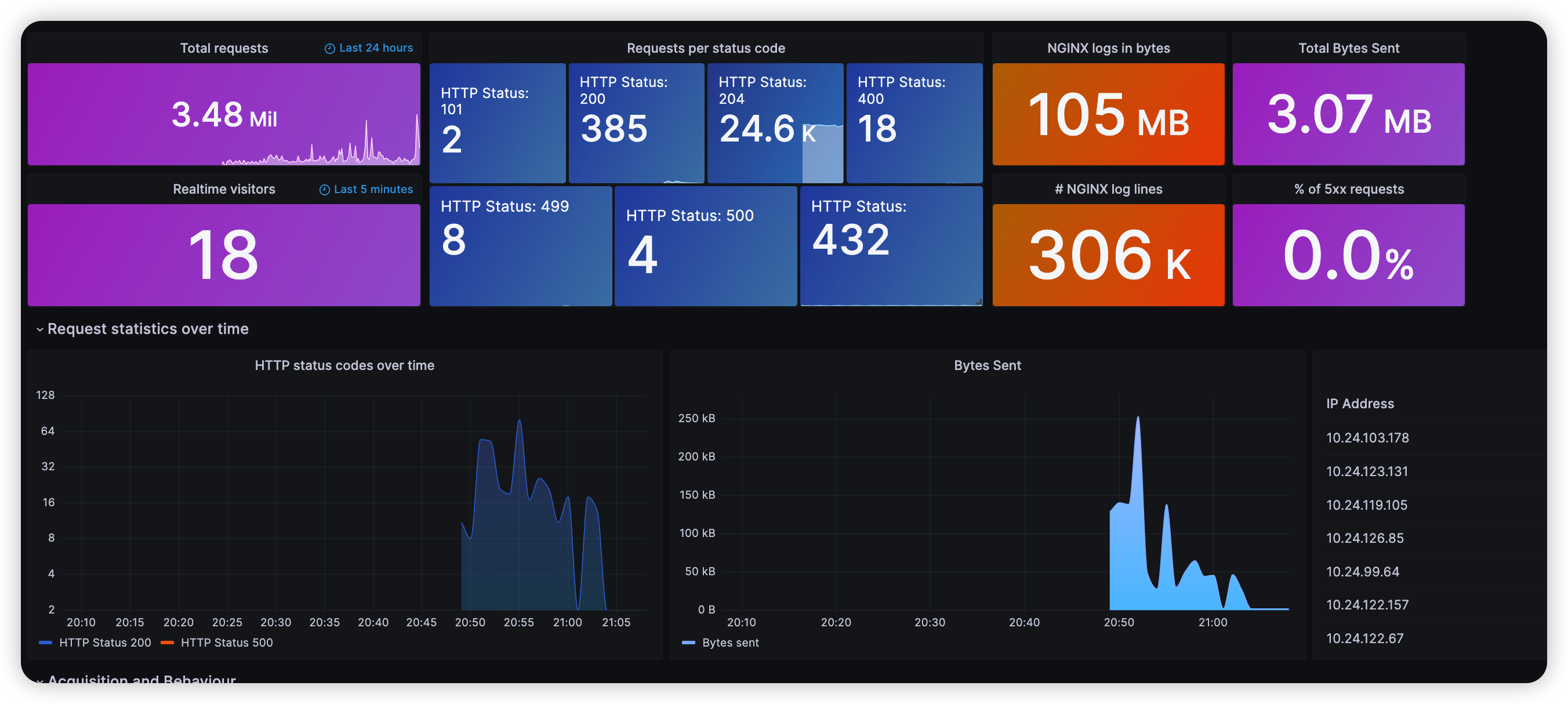The image size is (1568, 704).
Task: Expand the Acquisition and Behaviour row chevron
Action: click(40, 680)
